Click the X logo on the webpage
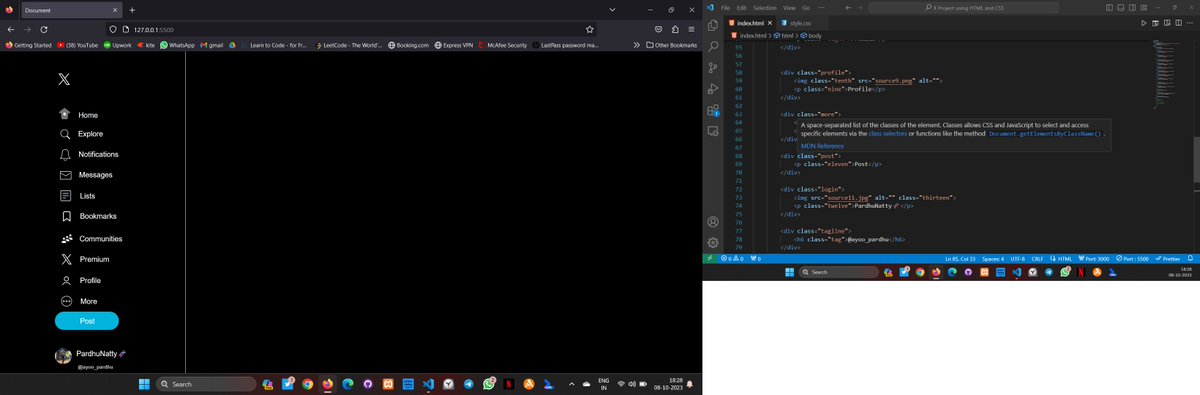 pyautogui.click(x=65, y=79)
